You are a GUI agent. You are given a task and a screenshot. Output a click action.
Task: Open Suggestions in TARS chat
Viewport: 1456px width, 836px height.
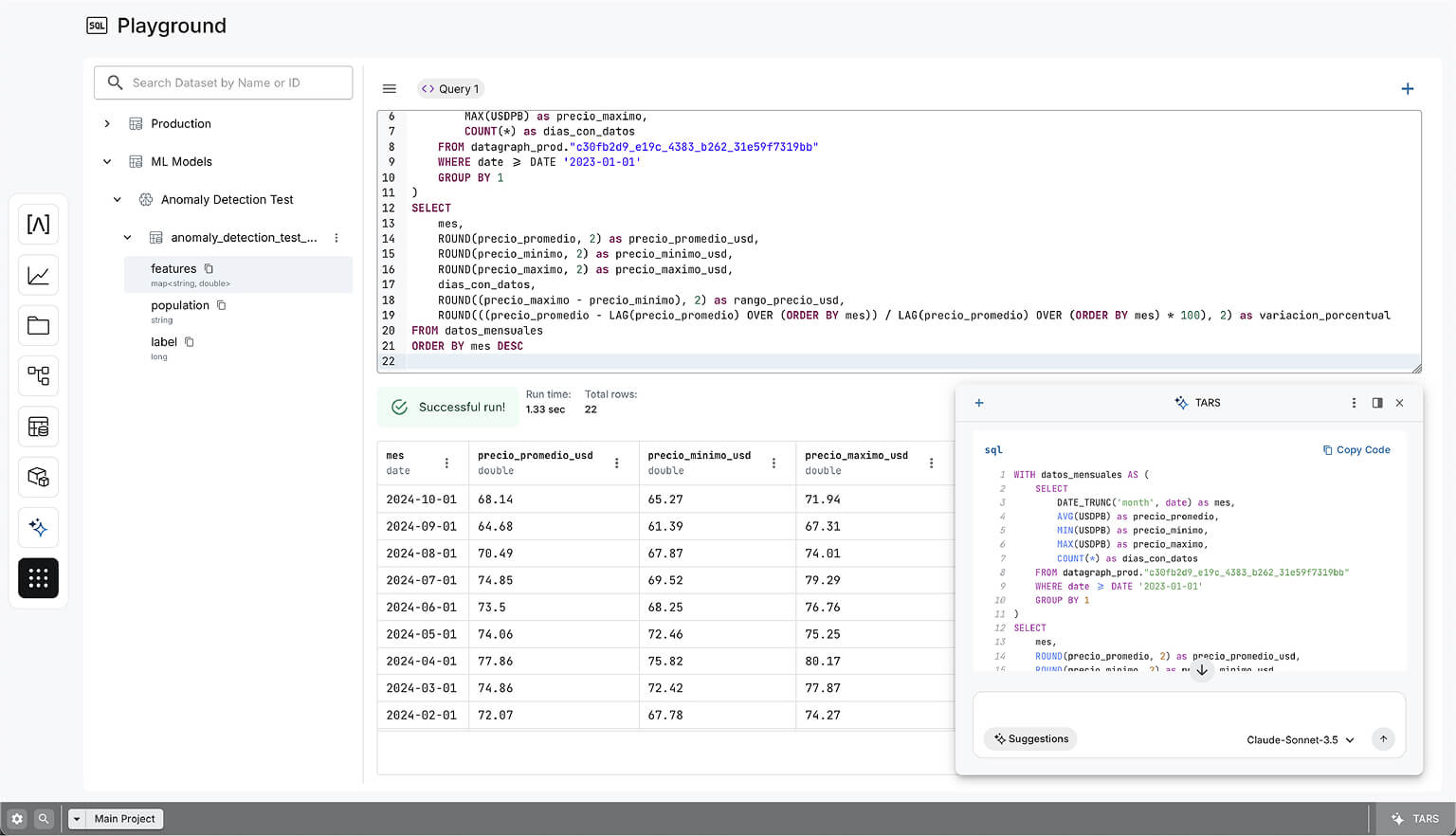click(x=1030, y=739)
